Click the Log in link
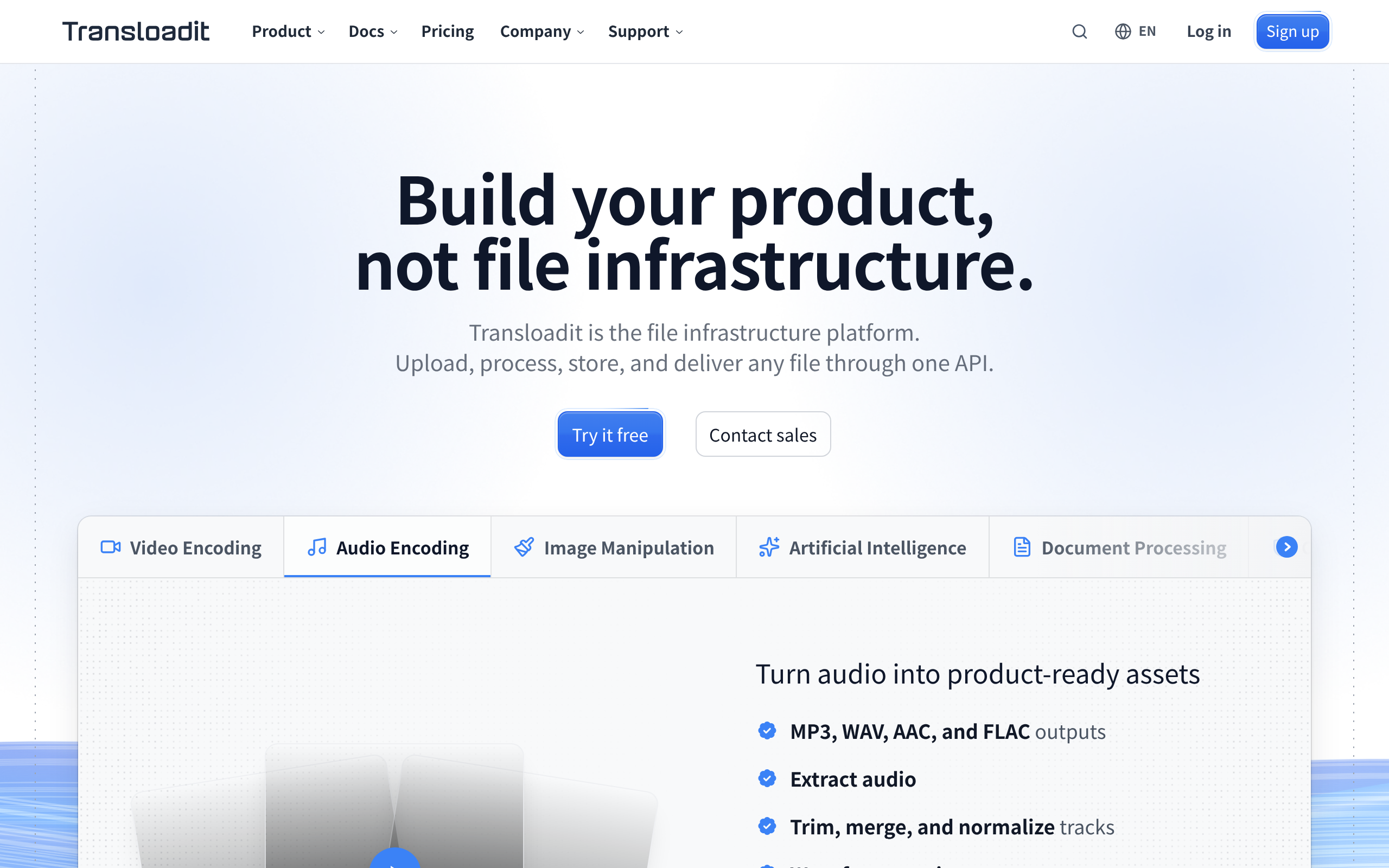This screenshot has height=868, width=1389. (x=1209, y=31)
